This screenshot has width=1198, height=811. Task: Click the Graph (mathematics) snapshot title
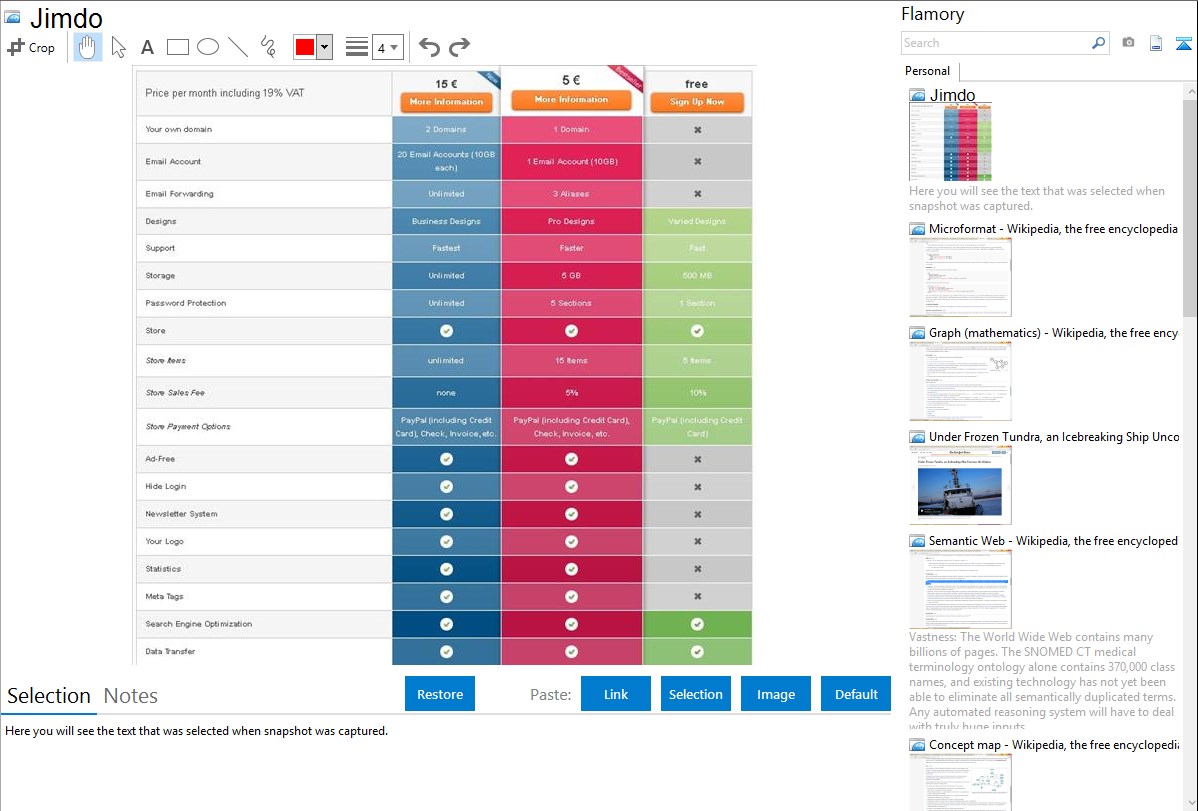[x=1053, y=333]
